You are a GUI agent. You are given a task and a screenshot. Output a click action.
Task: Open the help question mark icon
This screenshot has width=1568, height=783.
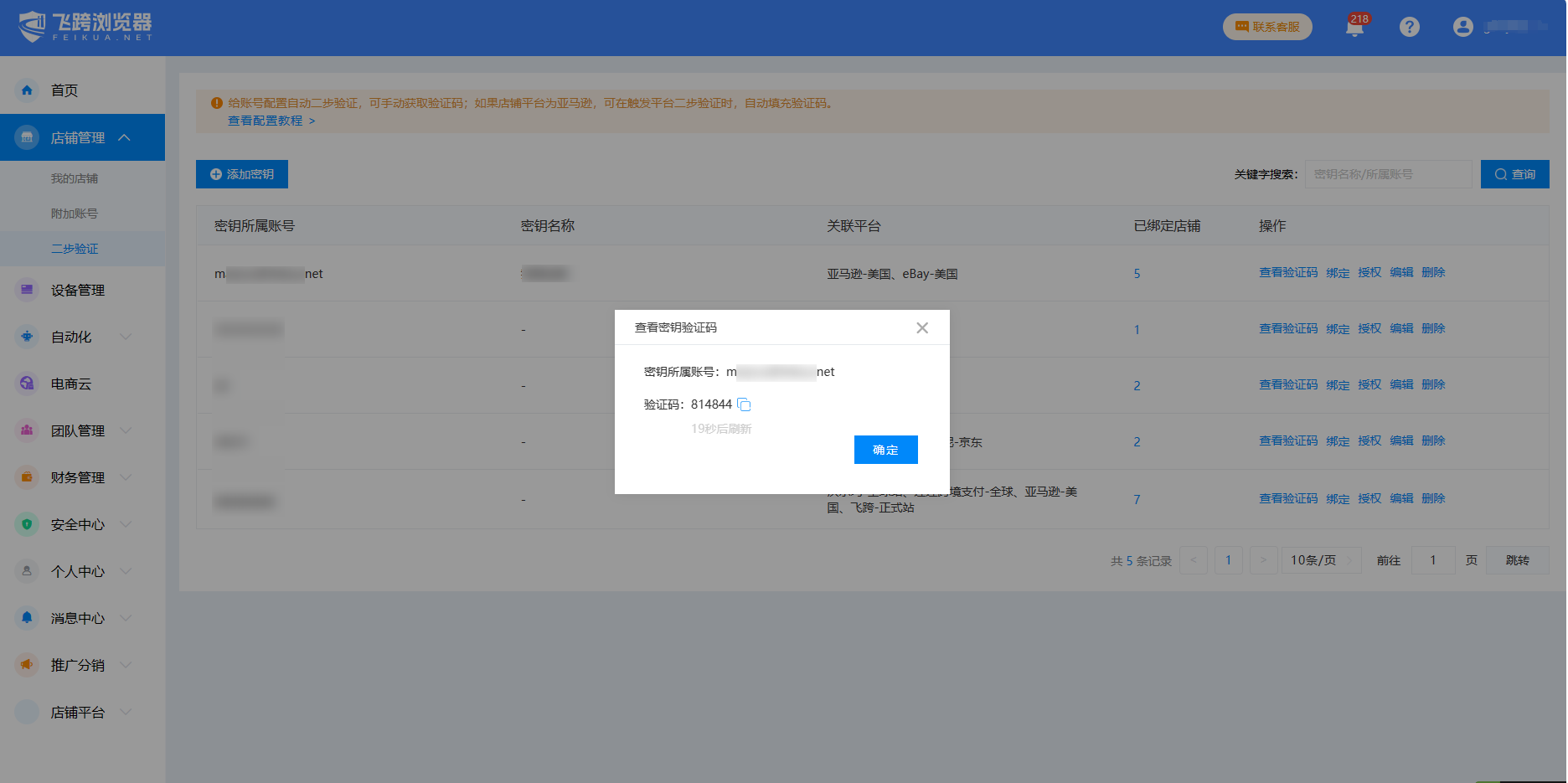click(1410, 27)
